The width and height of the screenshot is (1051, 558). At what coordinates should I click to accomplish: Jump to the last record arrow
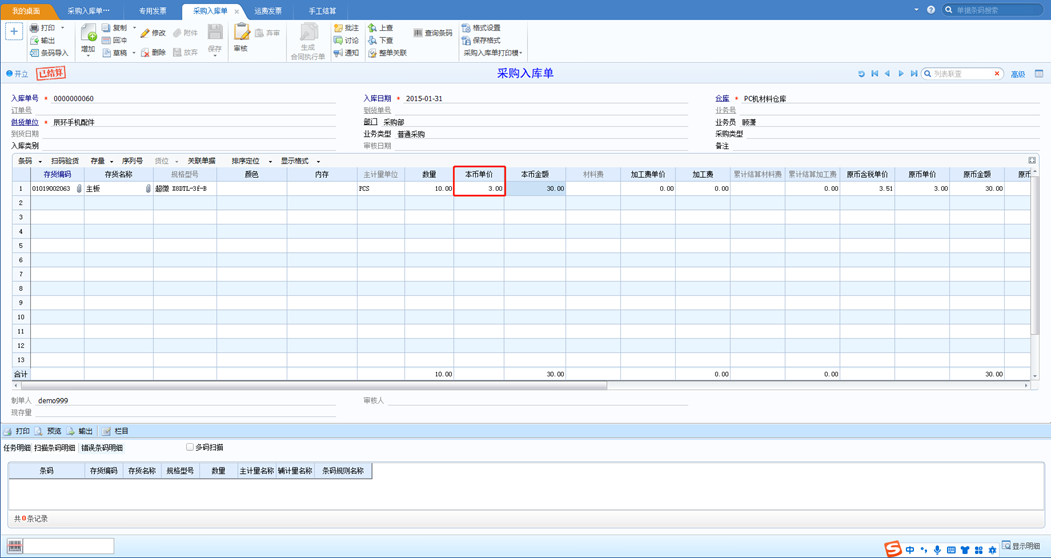914,74
